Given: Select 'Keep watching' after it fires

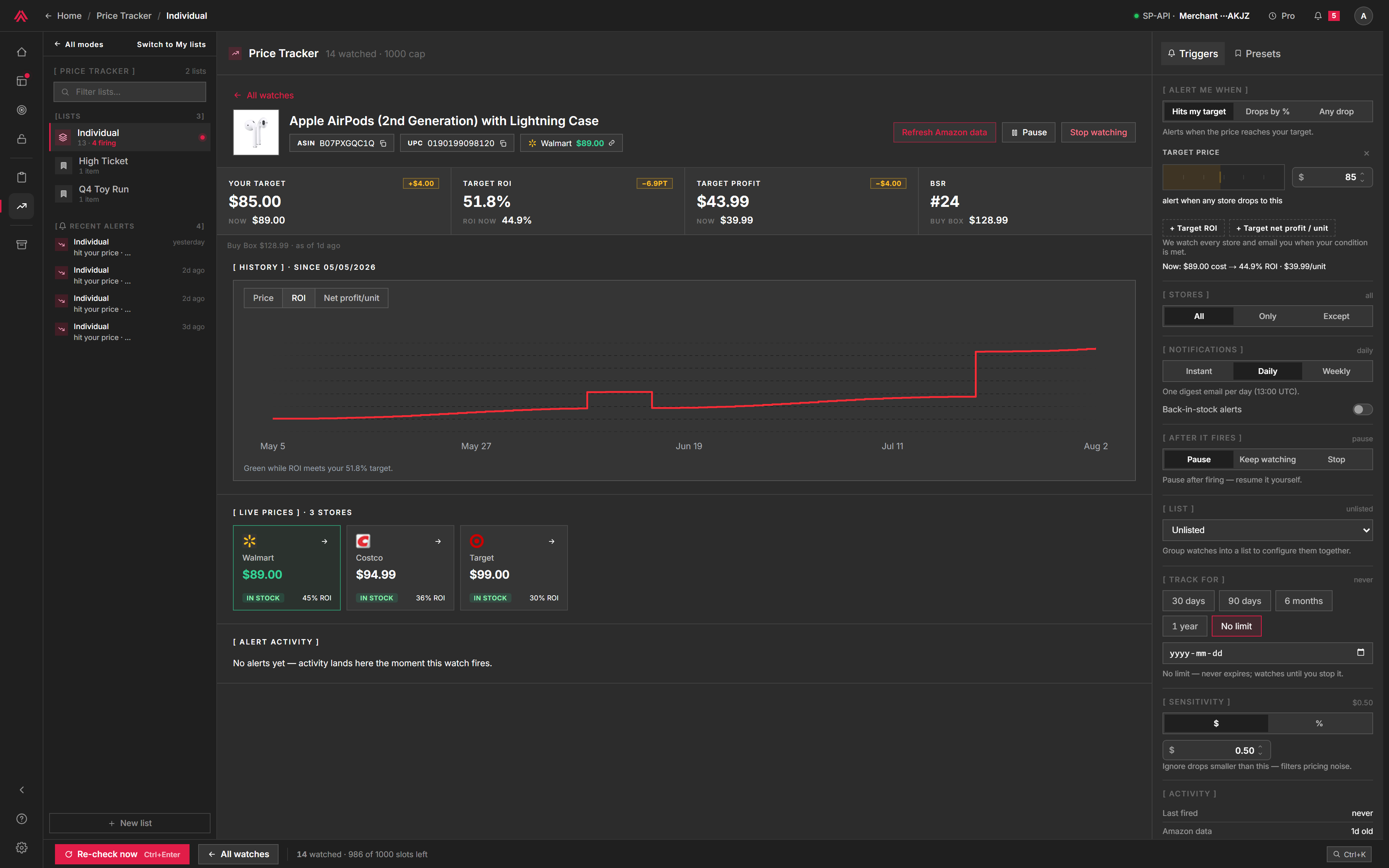Looking at the screenshot, I should [1267, 459].
